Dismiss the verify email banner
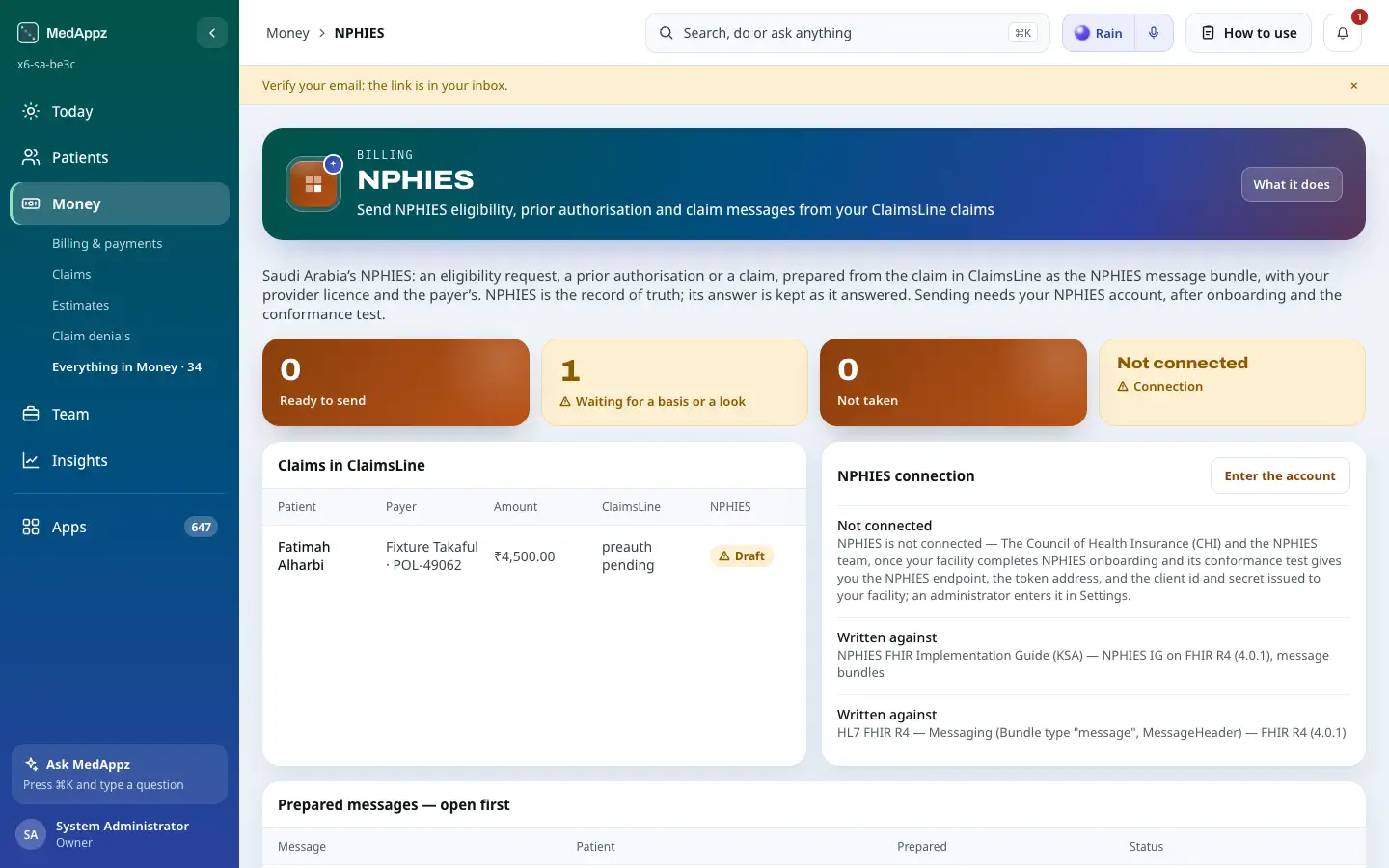 [1354, 86]
